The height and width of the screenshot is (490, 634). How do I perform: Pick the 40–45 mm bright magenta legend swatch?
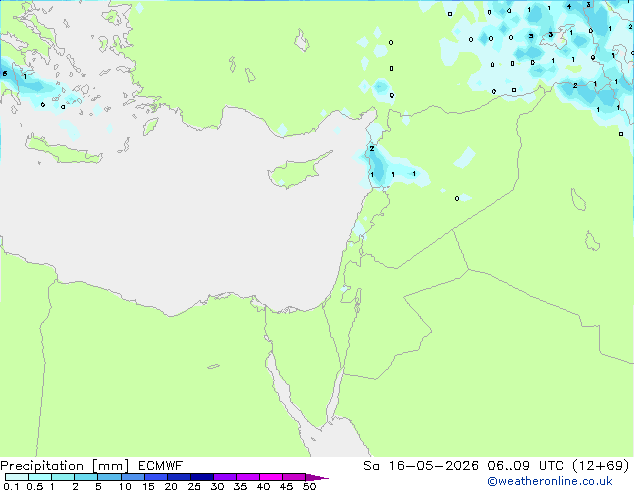271,477
